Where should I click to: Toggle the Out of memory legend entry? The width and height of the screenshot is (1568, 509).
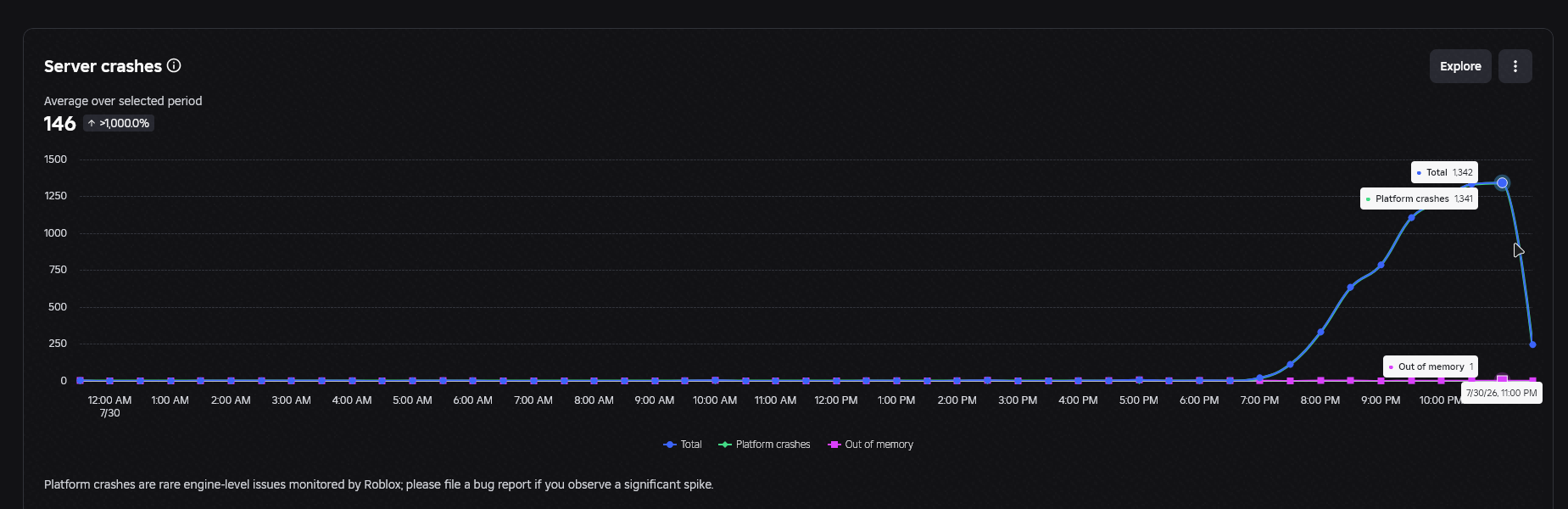[x=870, y=445]
